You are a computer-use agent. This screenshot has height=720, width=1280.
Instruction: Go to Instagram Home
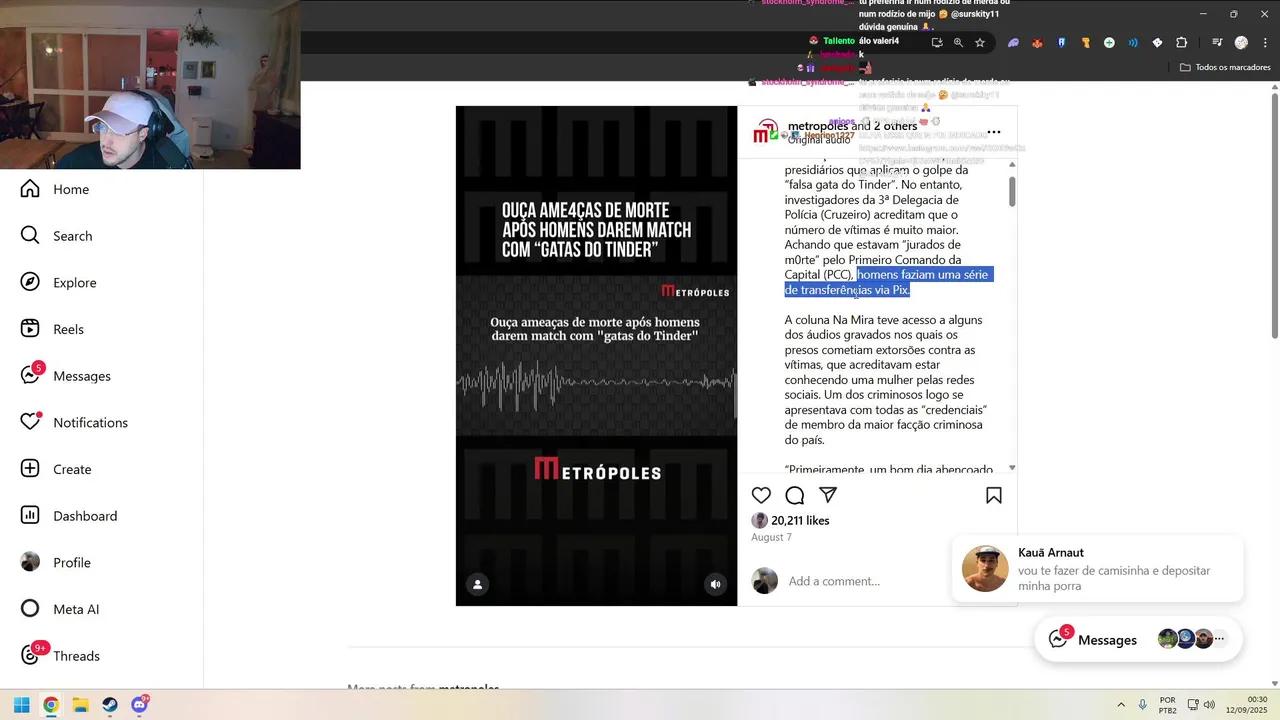pos(55,189)
